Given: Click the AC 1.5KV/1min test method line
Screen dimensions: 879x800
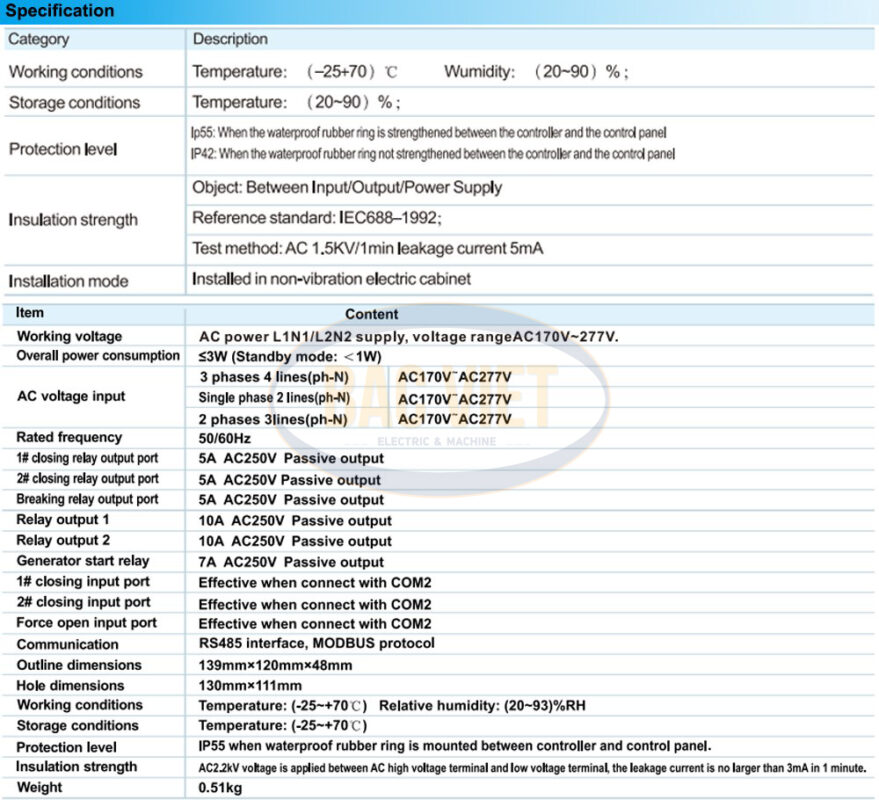Looking at the screenshot, I should click(369, 248).
